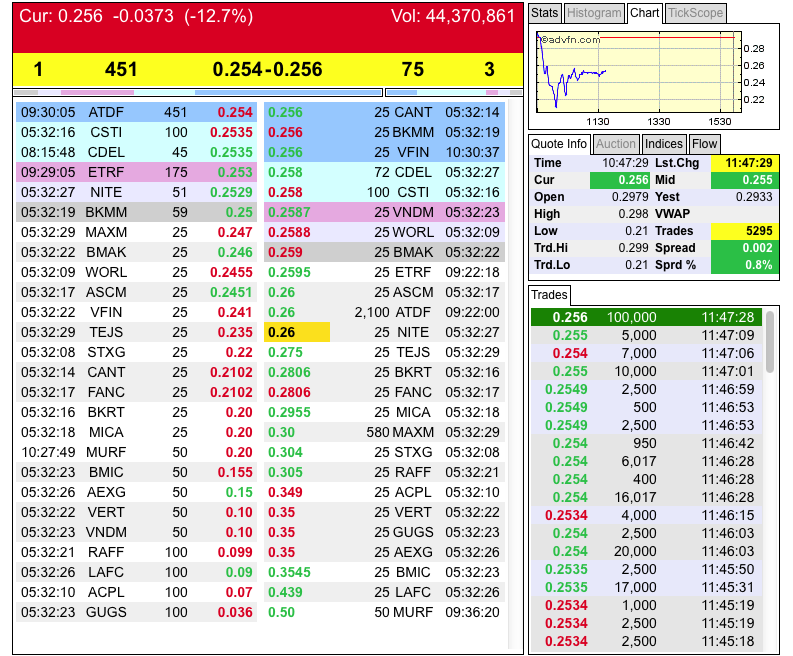Viewport: 793px width, 656px height.
Task: Open the Histogram tab
Action: point(594,13)
